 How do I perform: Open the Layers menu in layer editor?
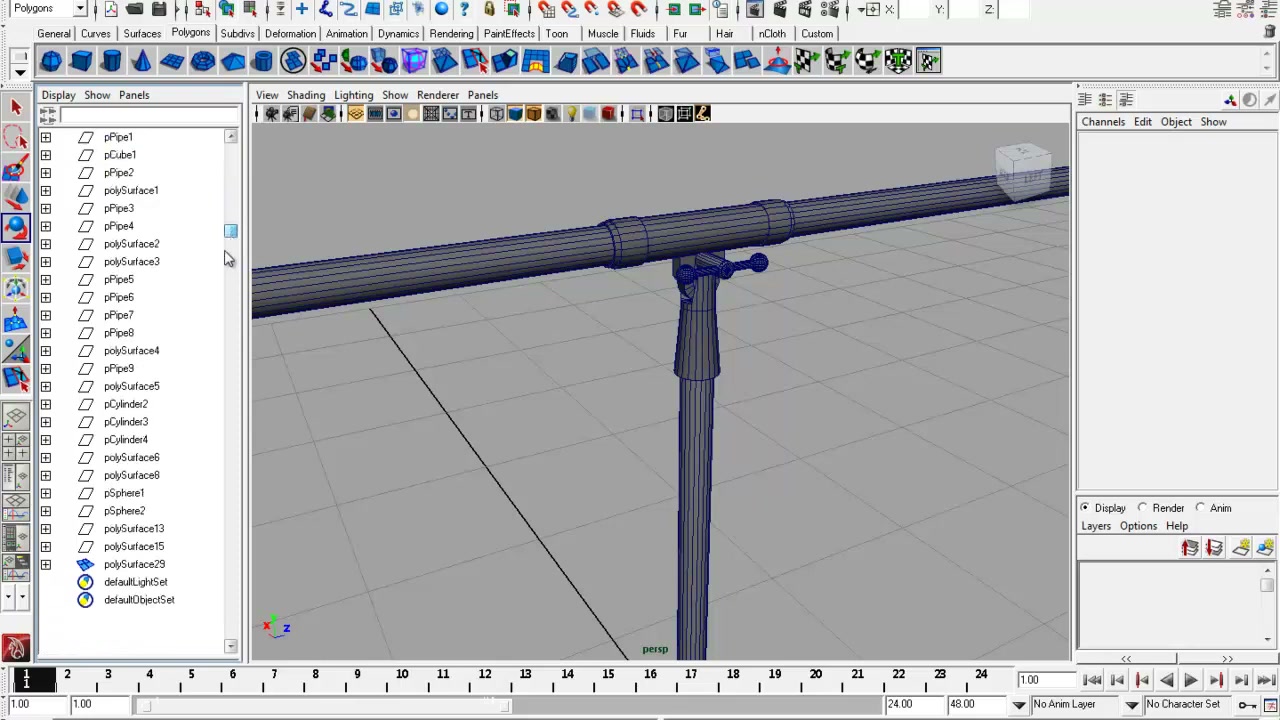pyautogui.click(x=1096, y=526)
